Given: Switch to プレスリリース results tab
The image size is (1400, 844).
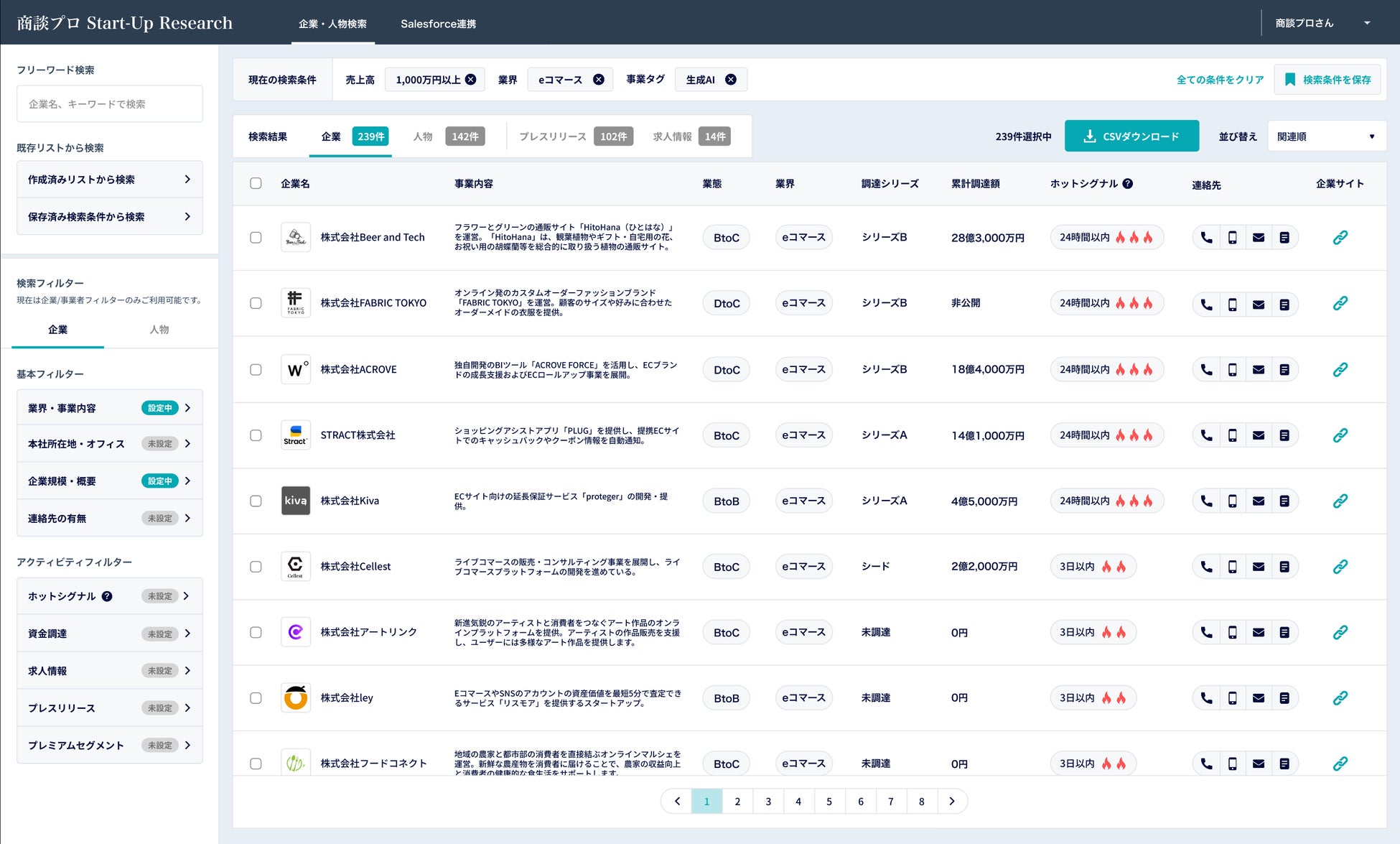Looking at the screenshot, I should pos(553,136).
